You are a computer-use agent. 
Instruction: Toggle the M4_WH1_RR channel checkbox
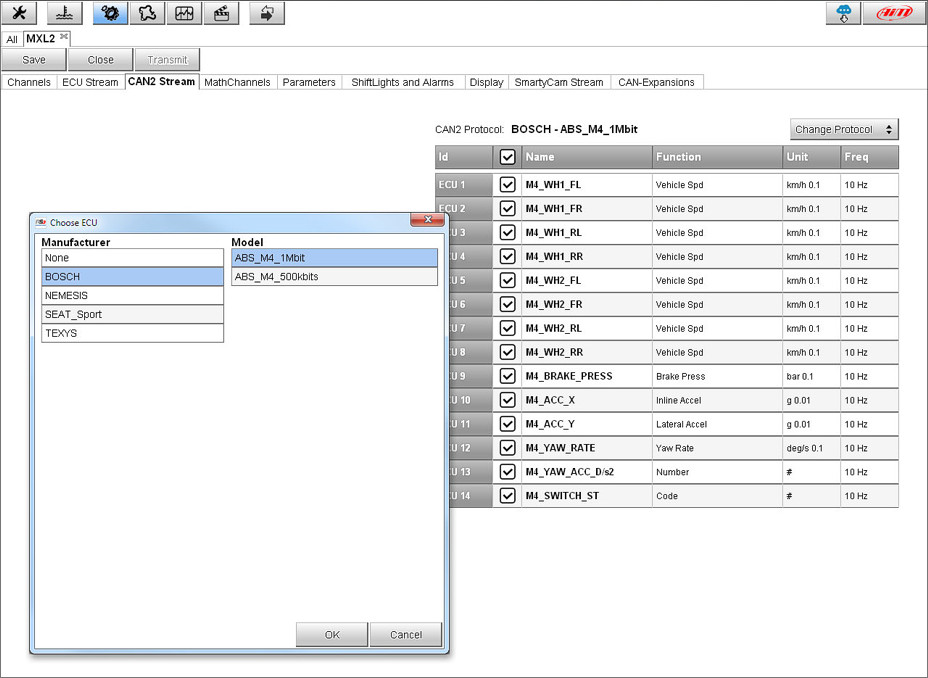[507, 256]
